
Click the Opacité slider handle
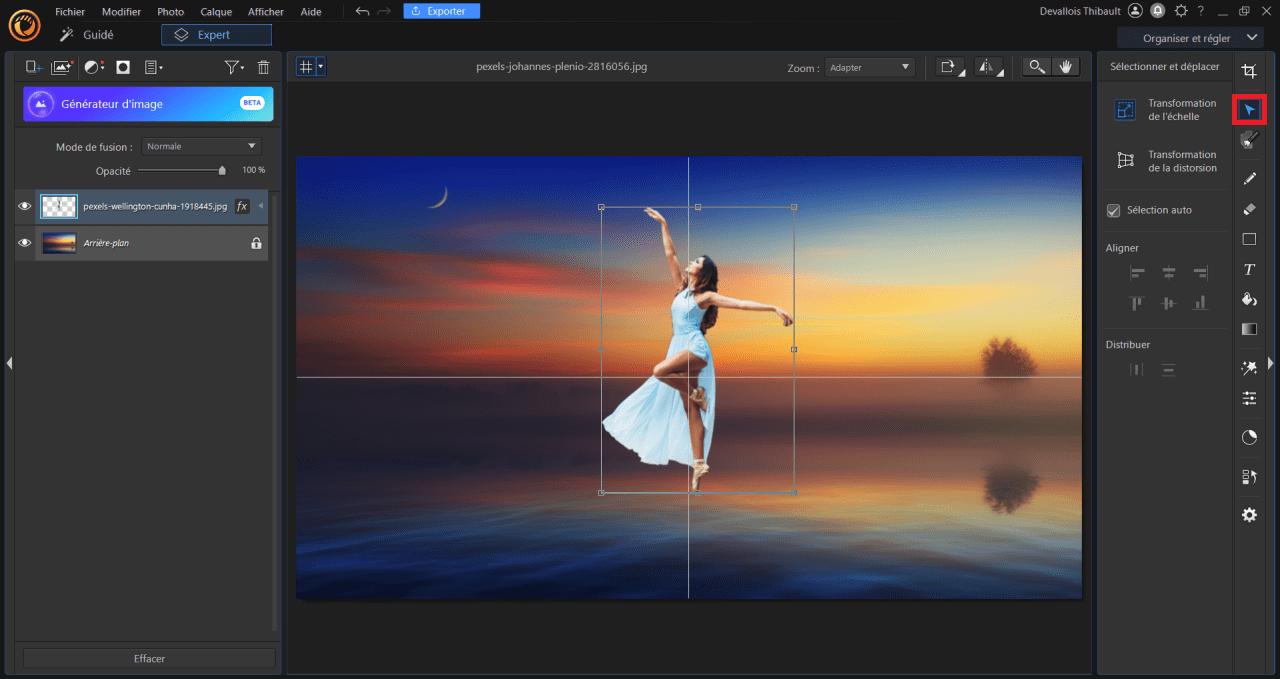tap(222, 171)
